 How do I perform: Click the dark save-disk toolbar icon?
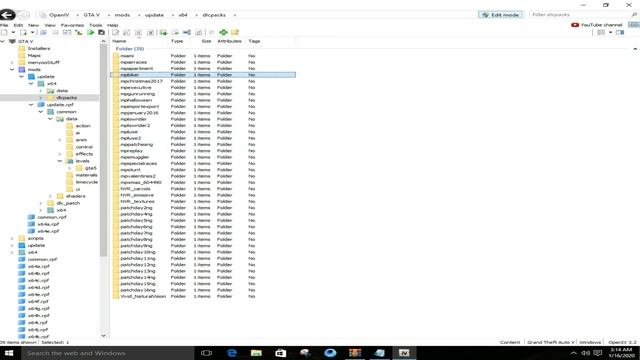102,32
